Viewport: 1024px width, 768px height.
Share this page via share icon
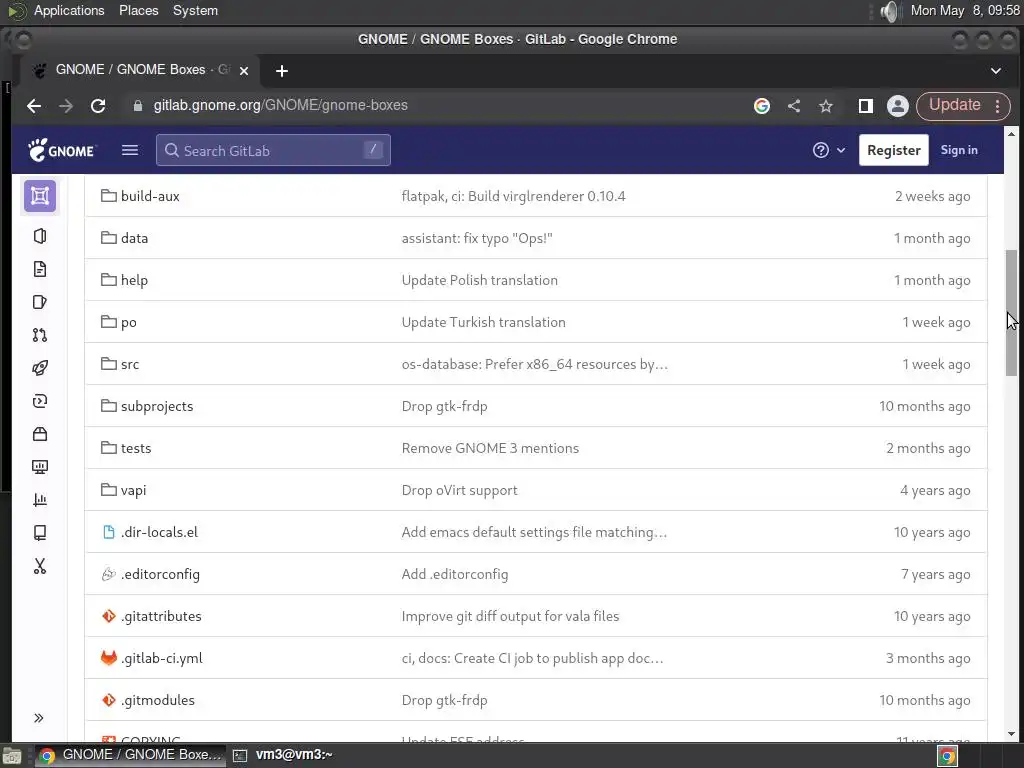tap(793, 106)
